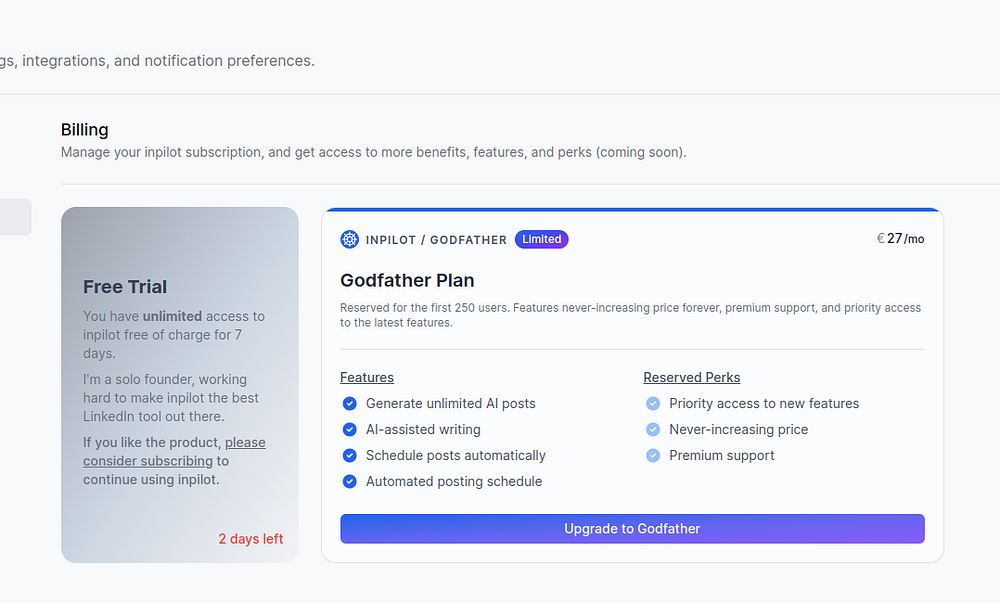Click the Reserved Perks heading
The image size is (1000, 603).
click(692, 377)
